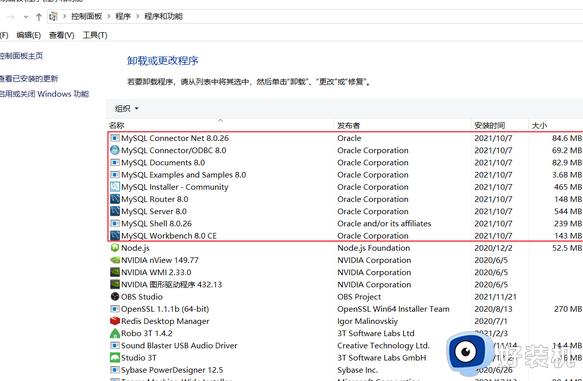This screenshot has height=381, width=583.
Task: Go up one folder level arrow
Action: pyautogui.click(x=39, y=17)
